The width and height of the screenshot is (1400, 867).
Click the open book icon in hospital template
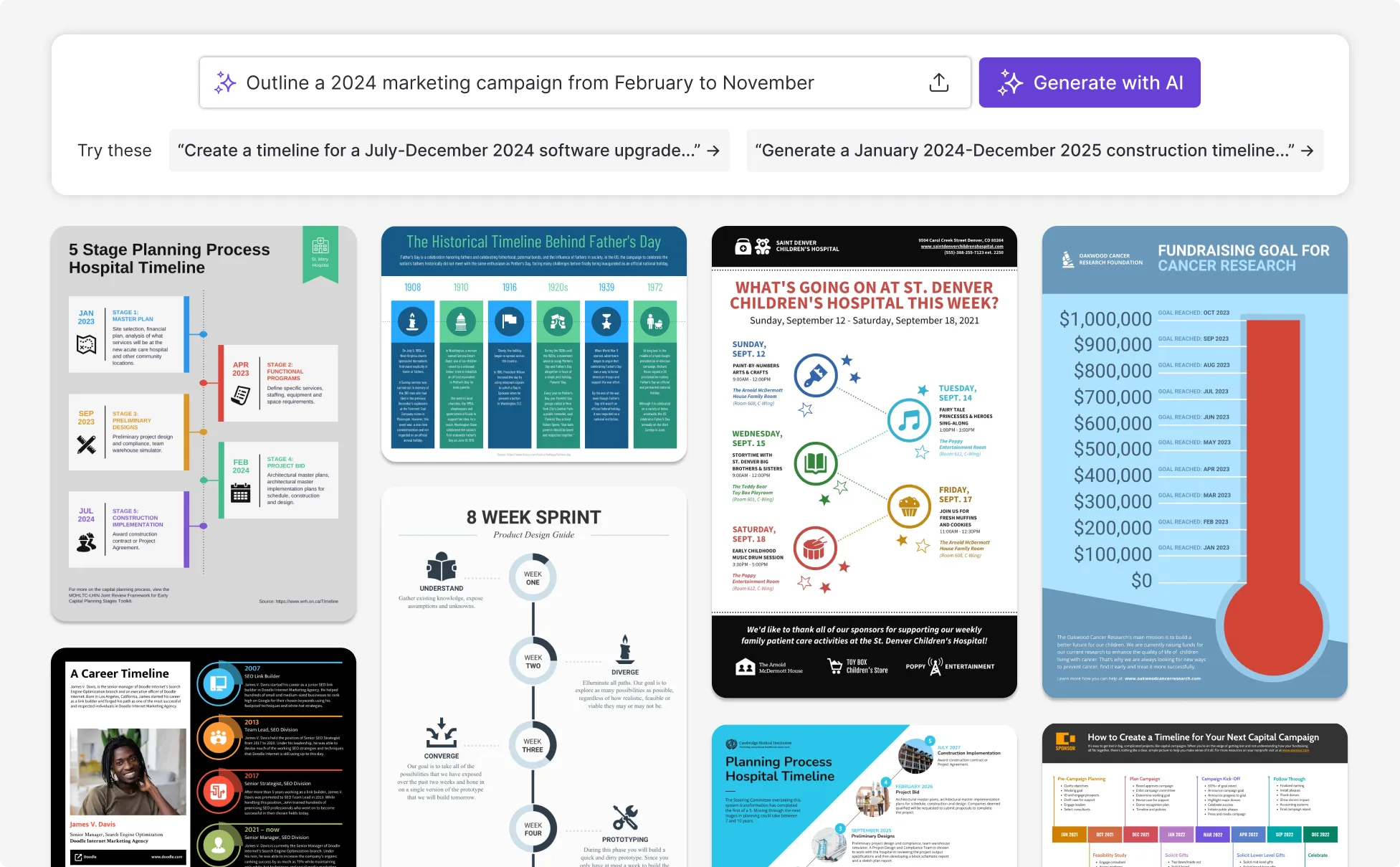coord(815,463)
